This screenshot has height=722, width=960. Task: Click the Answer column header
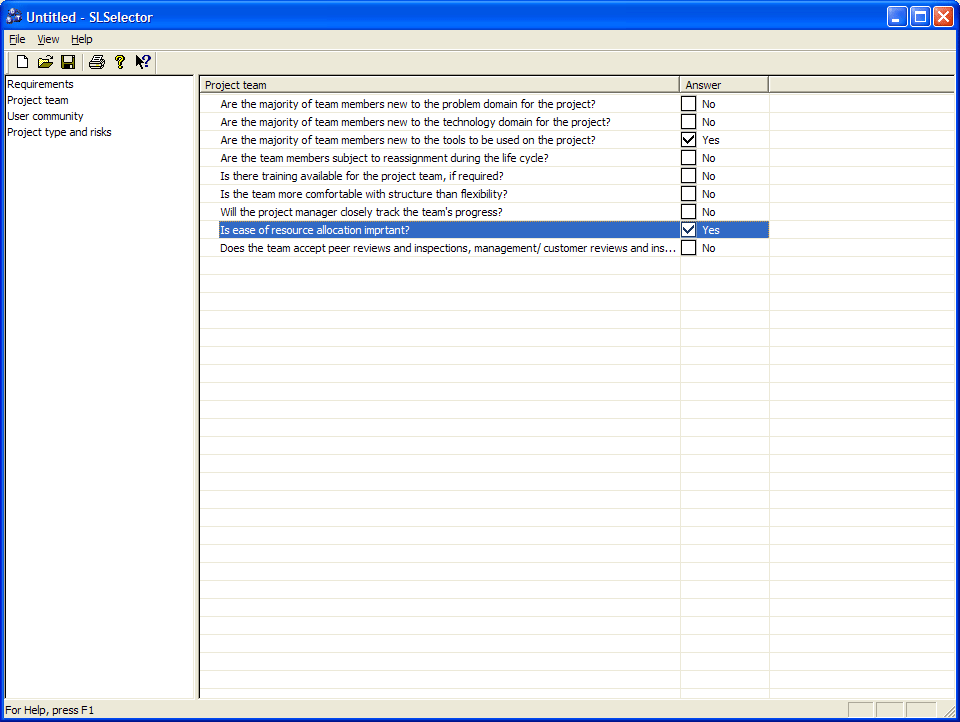point(724,85)
